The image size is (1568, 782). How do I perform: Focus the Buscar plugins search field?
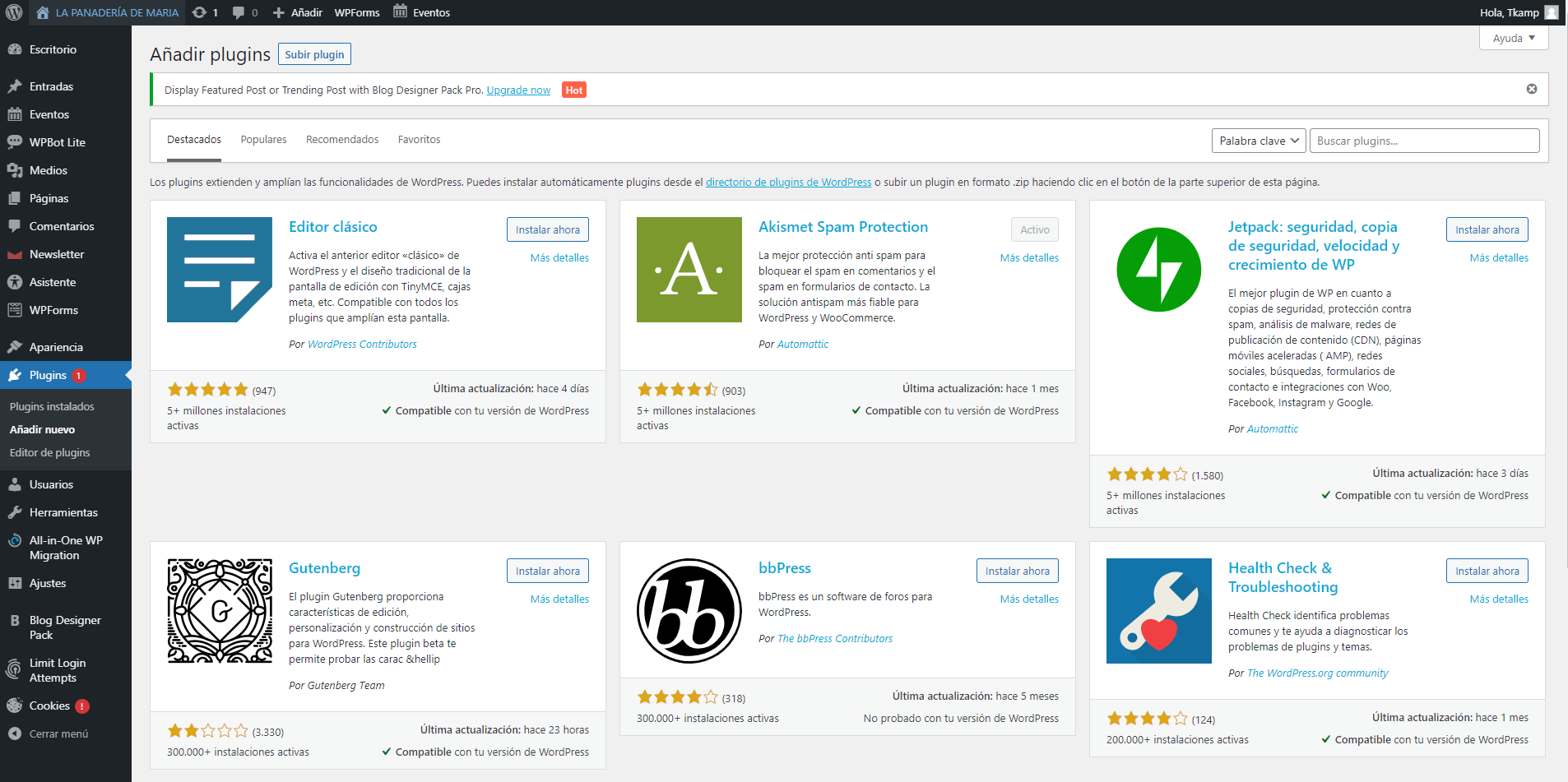[1423, 141]
